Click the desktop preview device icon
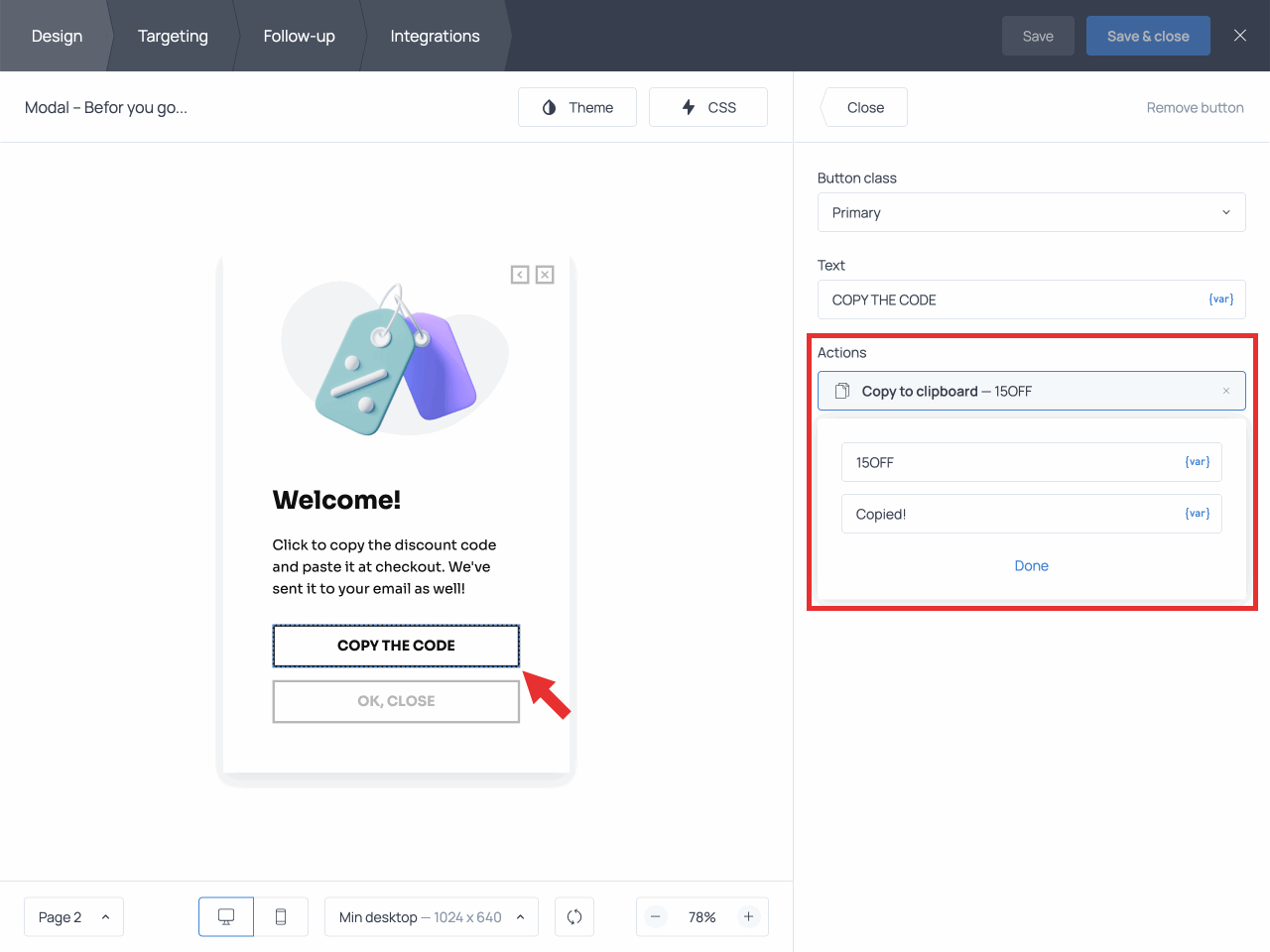Screen dimensions: 1270x952 pyautogui.click(x=226, y=917)
